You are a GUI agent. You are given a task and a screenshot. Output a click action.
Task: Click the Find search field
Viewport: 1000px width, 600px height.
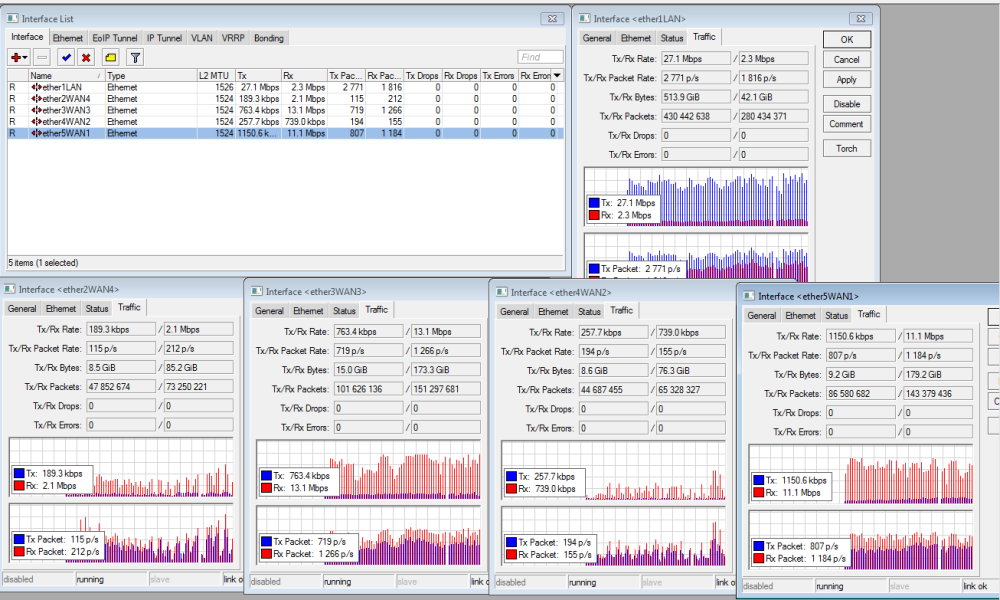tap(540, 57)
